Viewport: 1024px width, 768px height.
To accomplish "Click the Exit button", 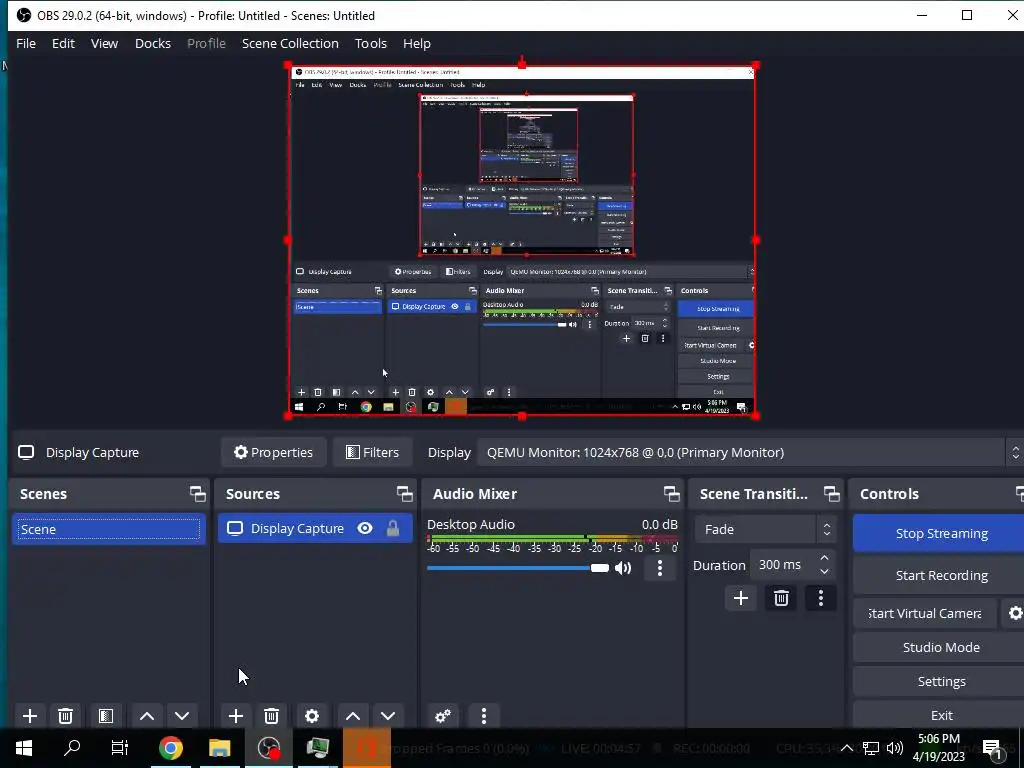I will click(x=938, y=715).
